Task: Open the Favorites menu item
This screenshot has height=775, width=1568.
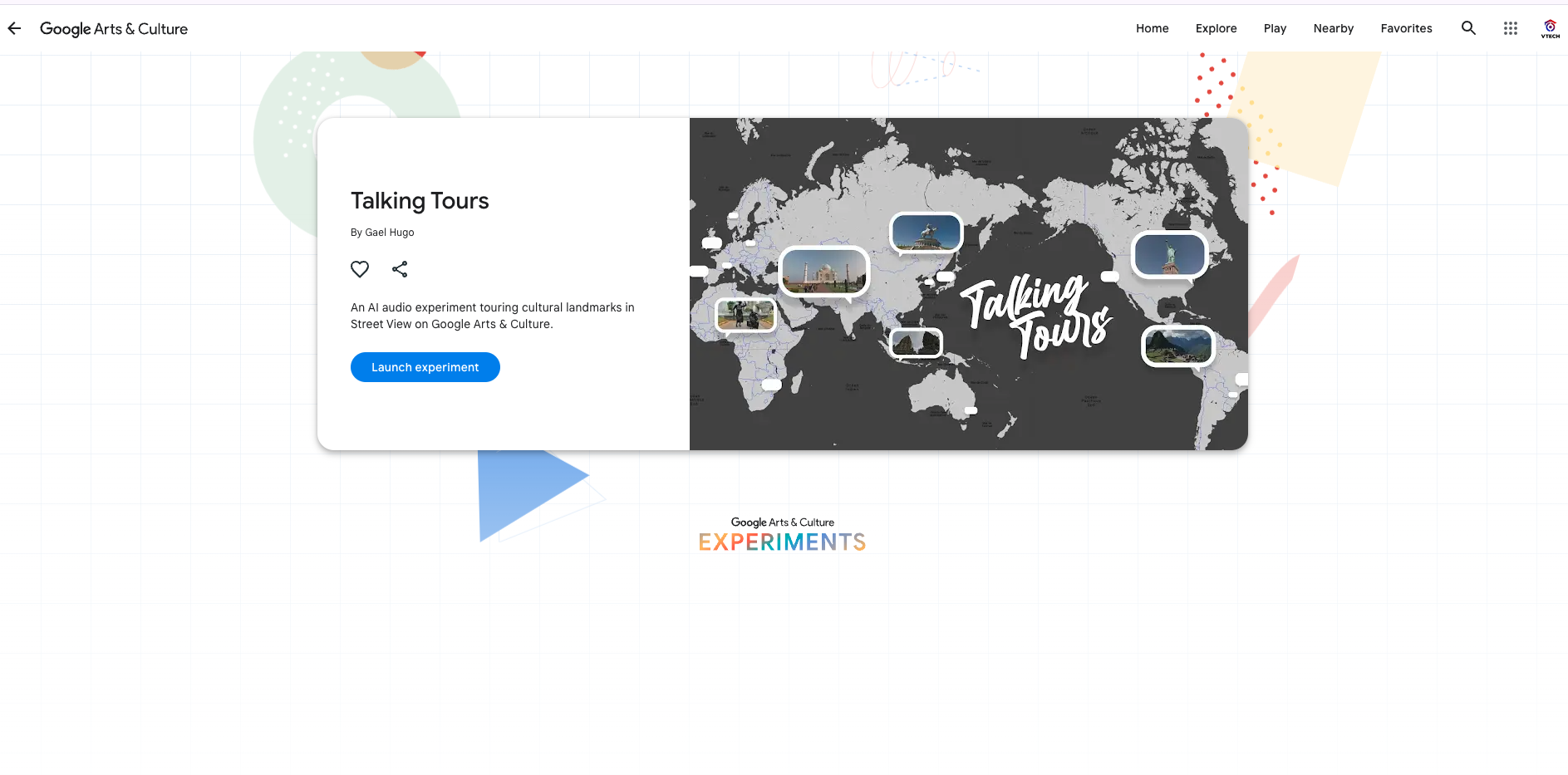Action: click(1406, 28)
